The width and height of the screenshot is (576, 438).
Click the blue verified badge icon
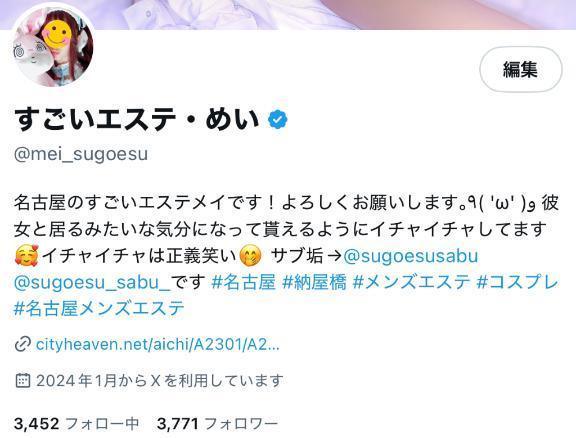[x=278, y=119]
